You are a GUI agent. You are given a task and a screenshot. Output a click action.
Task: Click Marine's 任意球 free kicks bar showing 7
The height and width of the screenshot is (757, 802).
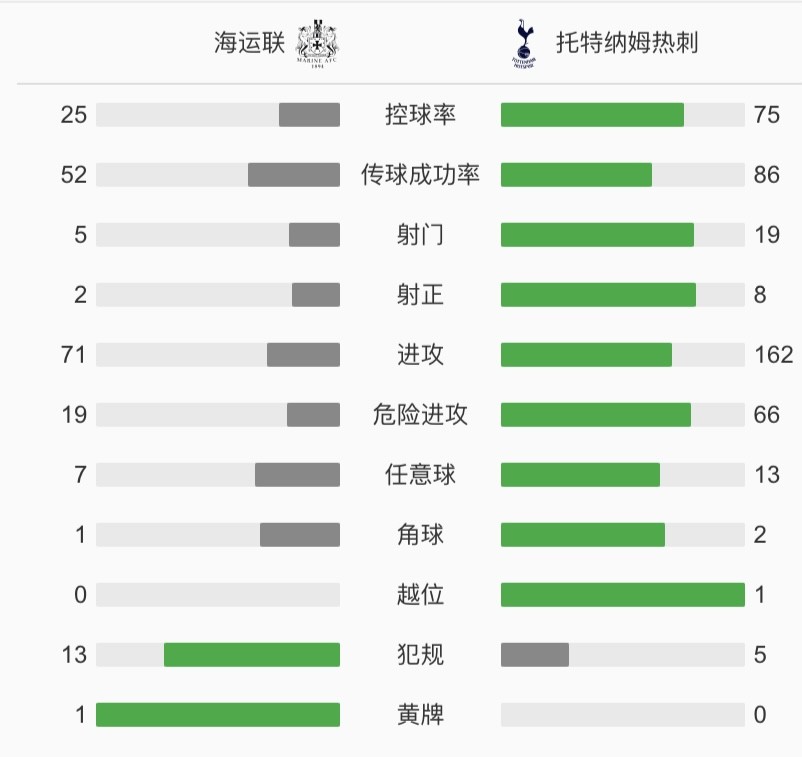tap(298, 475)
